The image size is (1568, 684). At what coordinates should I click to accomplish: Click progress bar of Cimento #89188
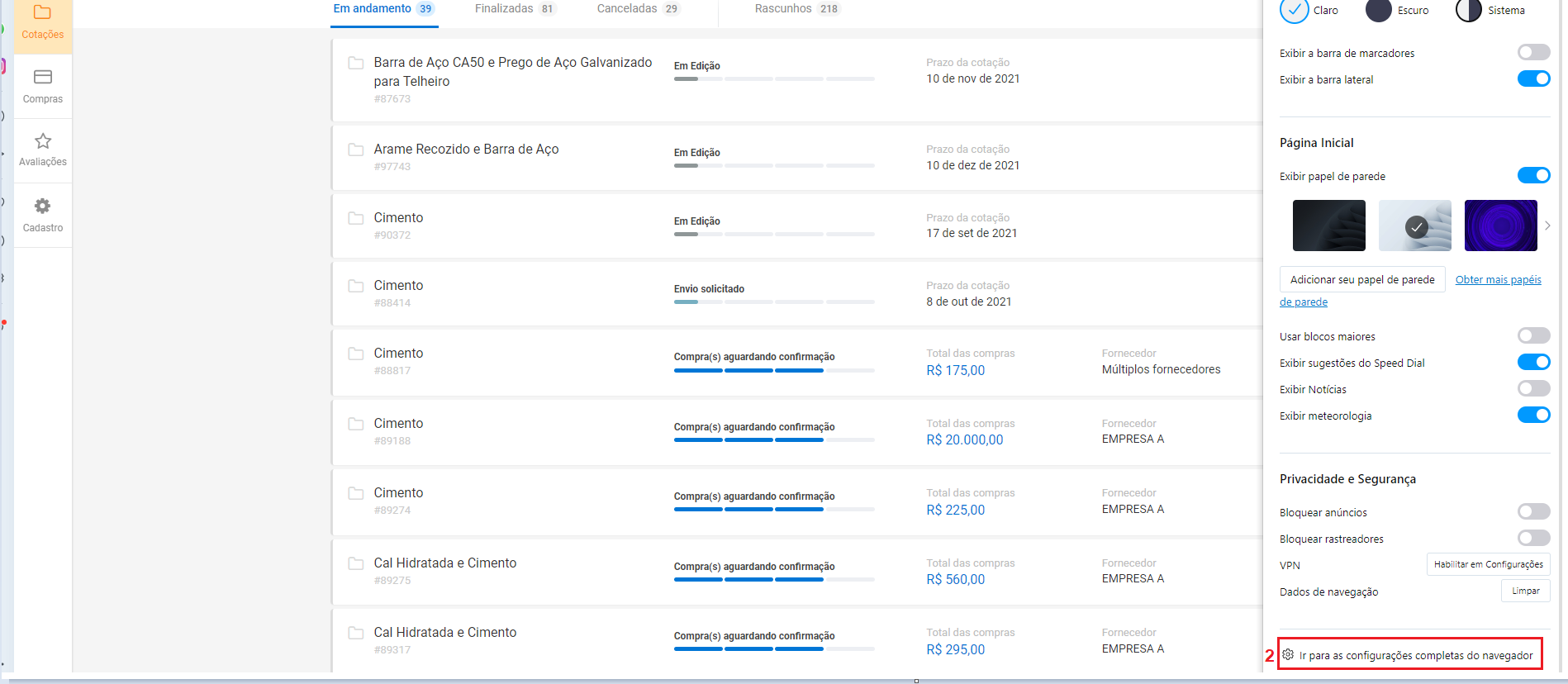coord(774,440)
